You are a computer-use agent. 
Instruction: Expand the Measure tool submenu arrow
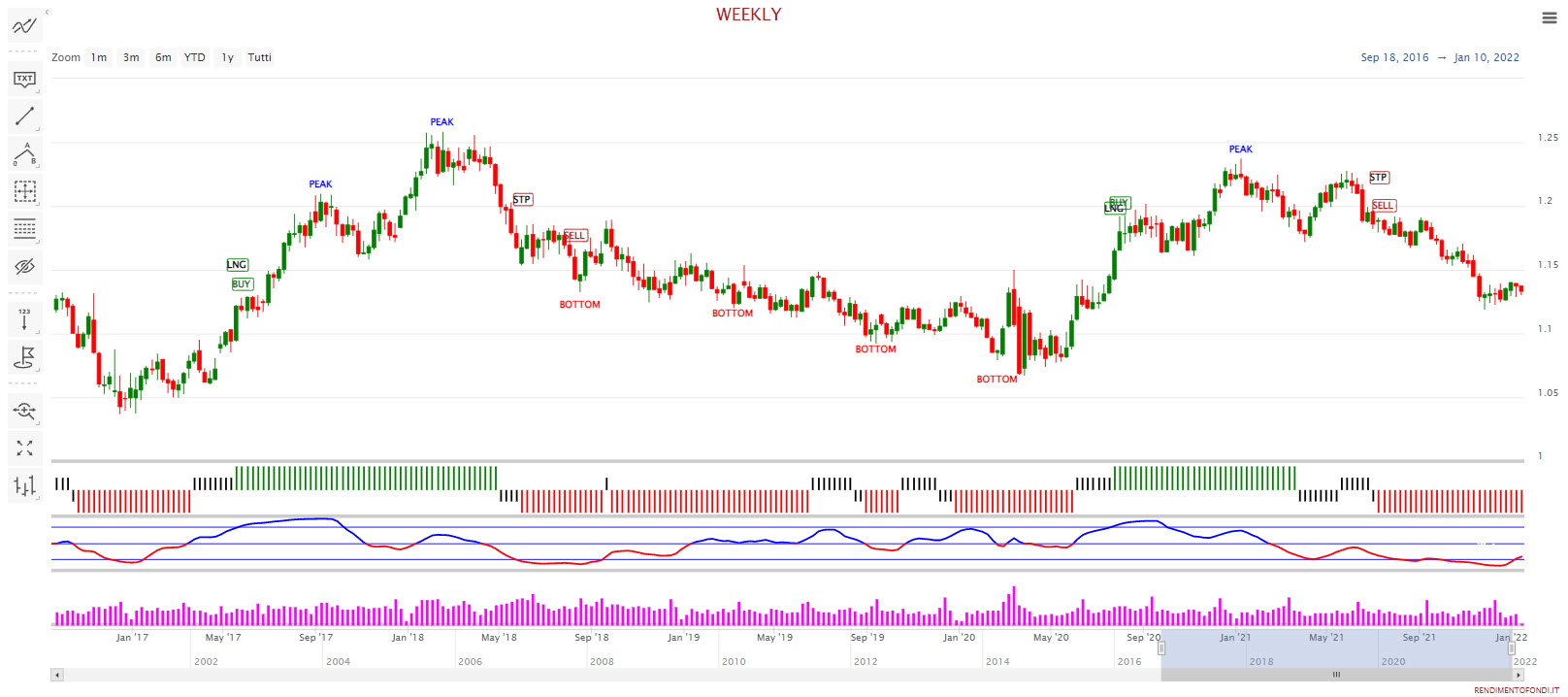[x=38, y=203]
